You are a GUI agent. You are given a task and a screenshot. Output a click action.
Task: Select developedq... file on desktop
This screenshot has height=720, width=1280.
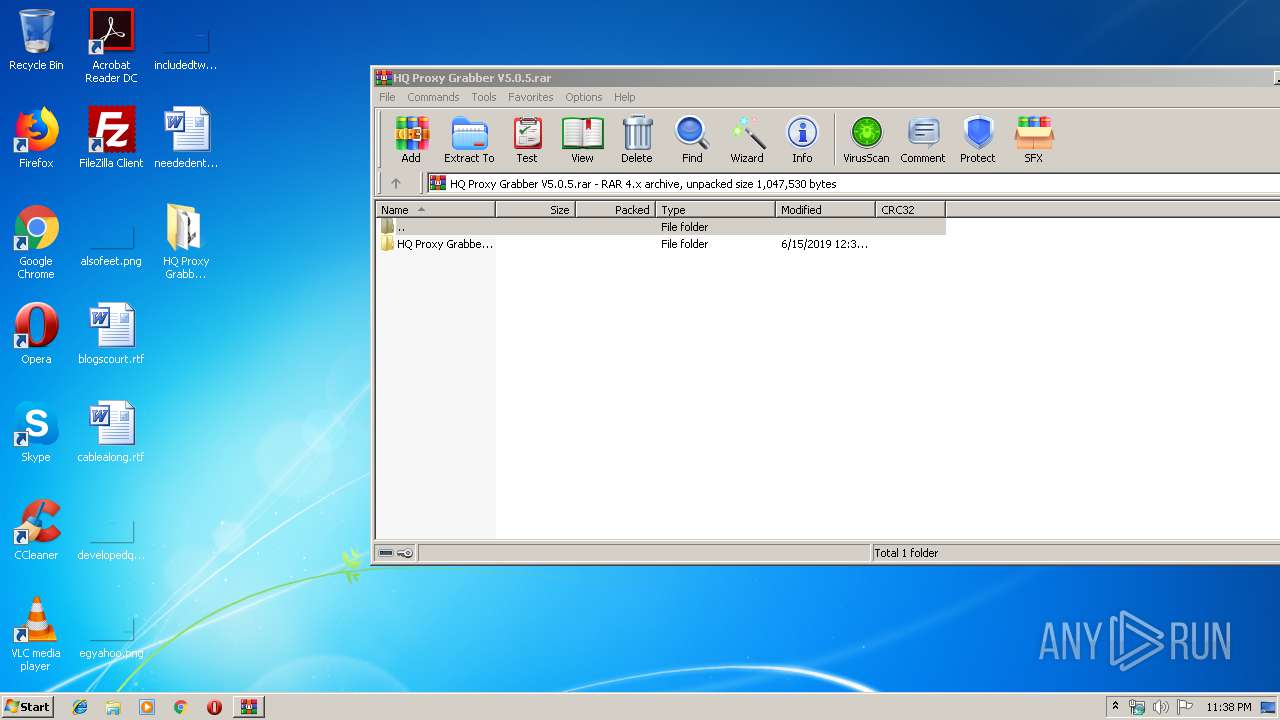[x=111, y=537]
